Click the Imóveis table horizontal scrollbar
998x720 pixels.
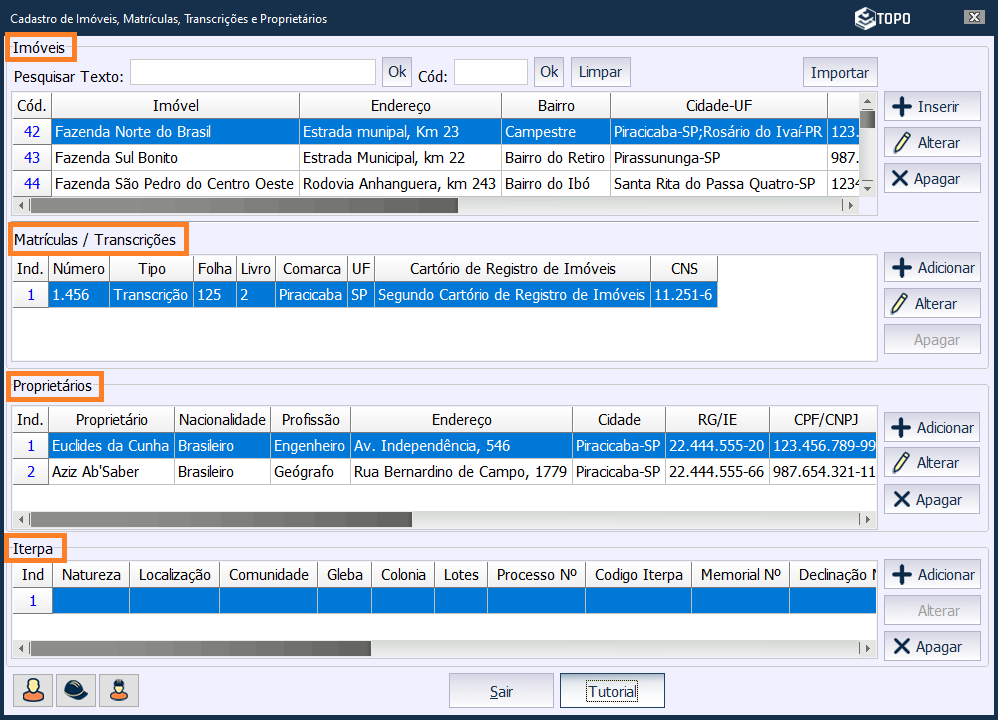240,205
